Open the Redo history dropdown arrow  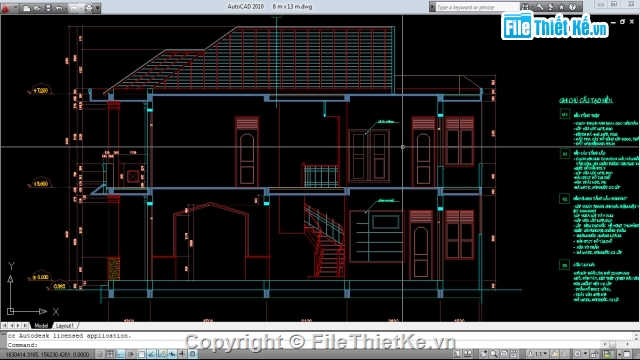click(x=81, y=9)
